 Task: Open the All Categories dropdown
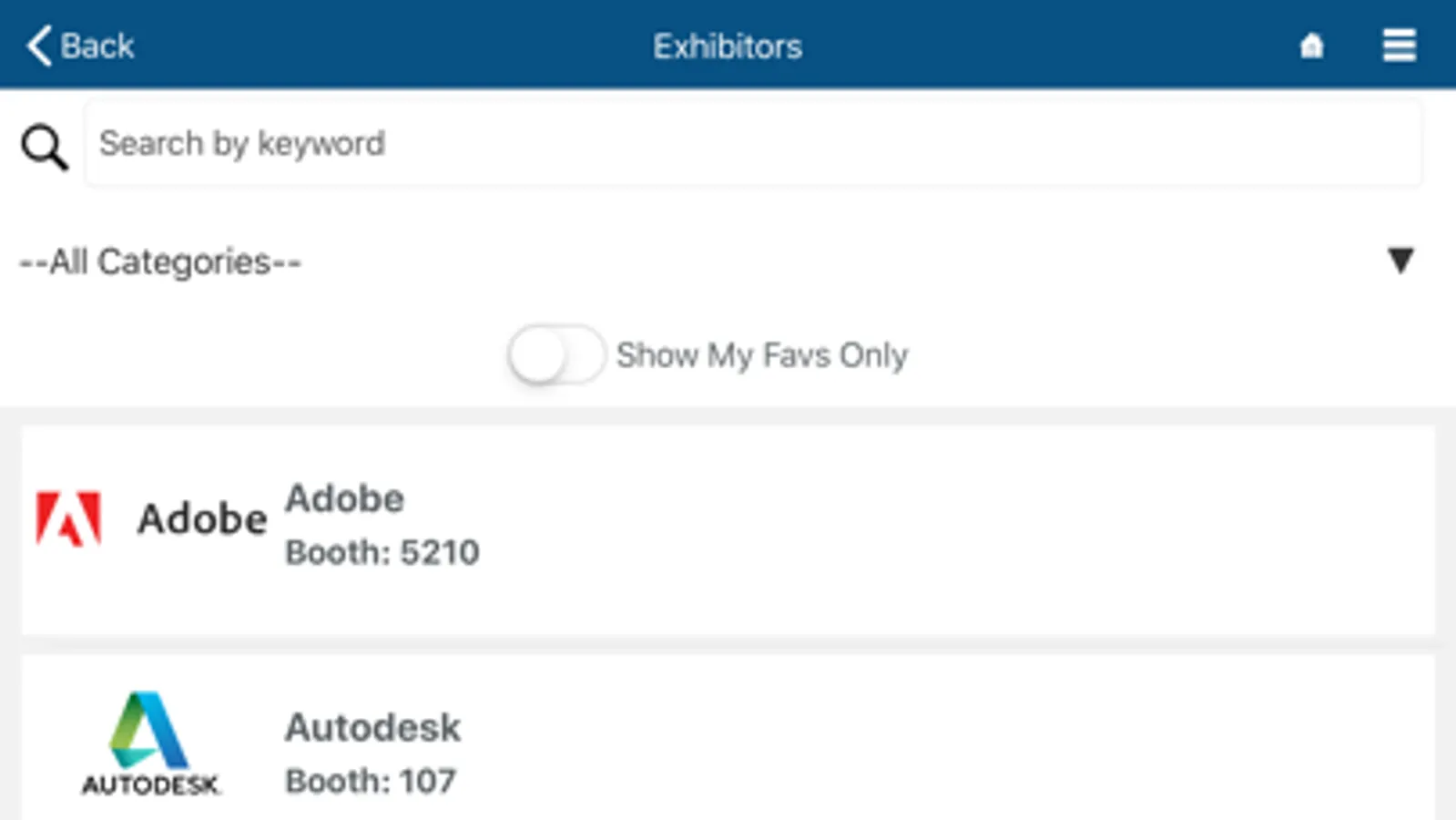(x=160, y=262)
